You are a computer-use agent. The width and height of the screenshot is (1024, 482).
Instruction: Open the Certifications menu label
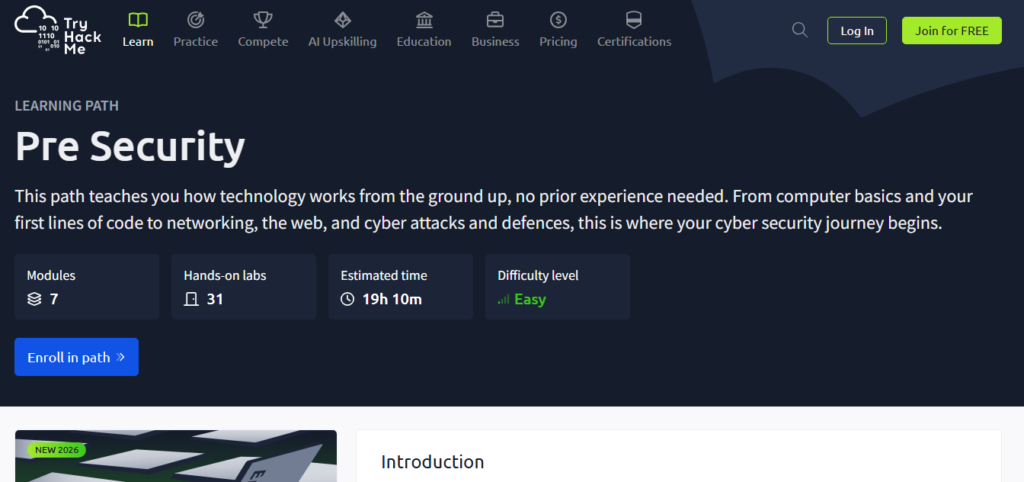(633, 42)
